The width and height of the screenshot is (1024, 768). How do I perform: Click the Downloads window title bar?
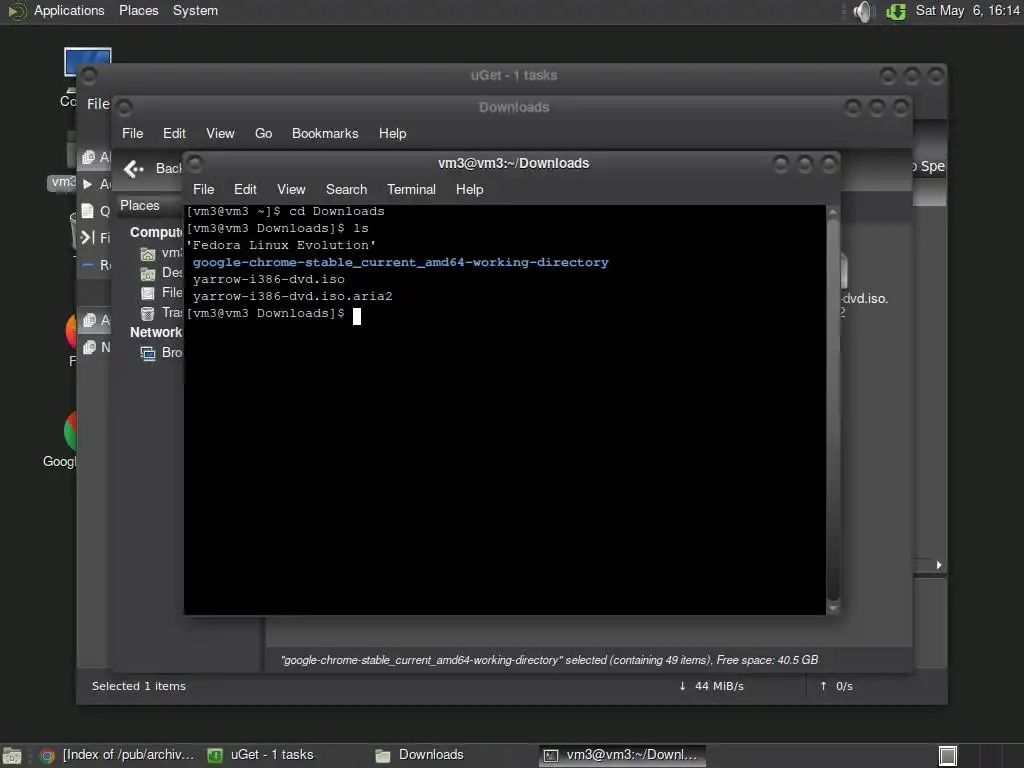click(x=514, y=108)
